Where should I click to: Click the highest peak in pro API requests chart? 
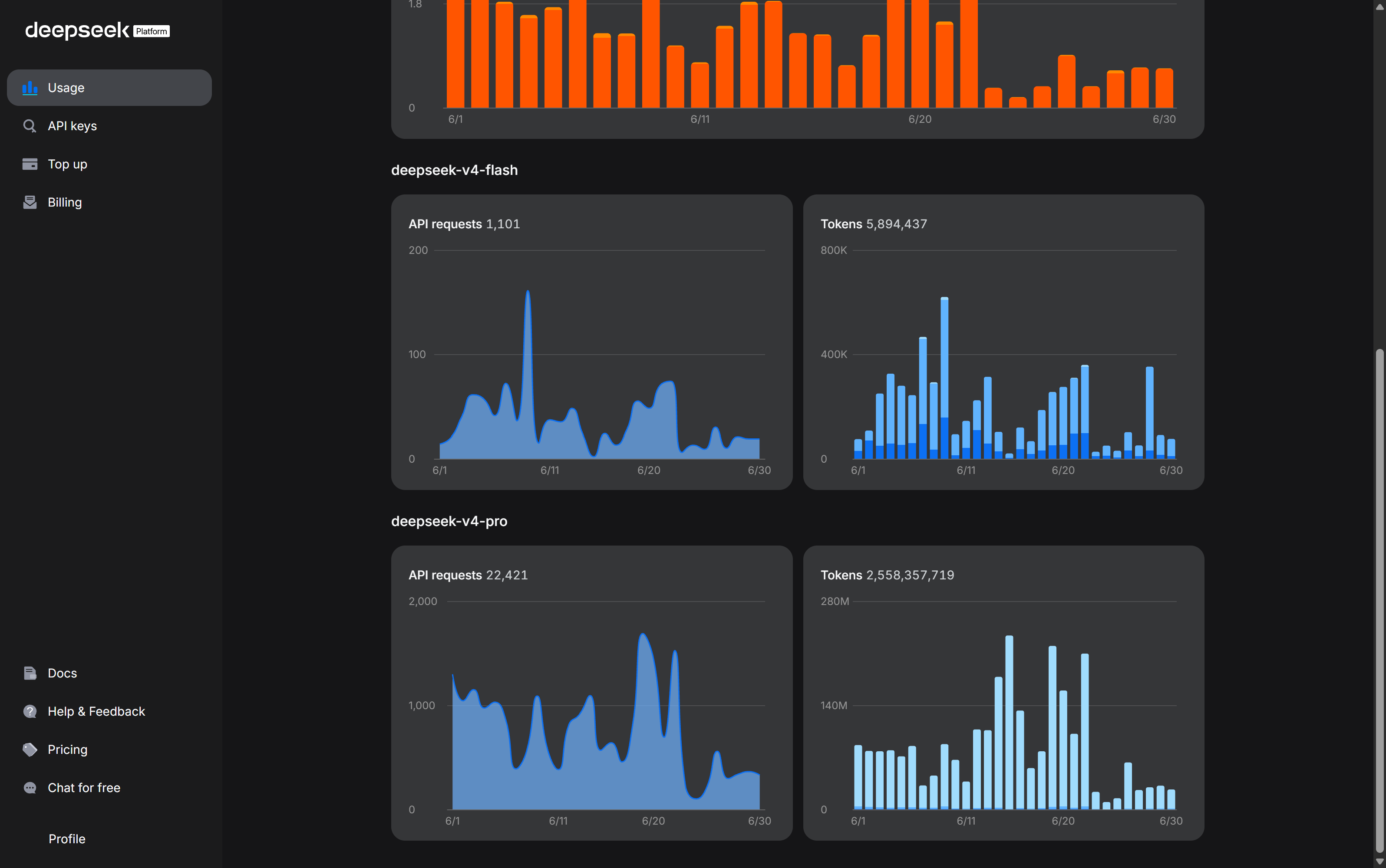tap(643, 635)
